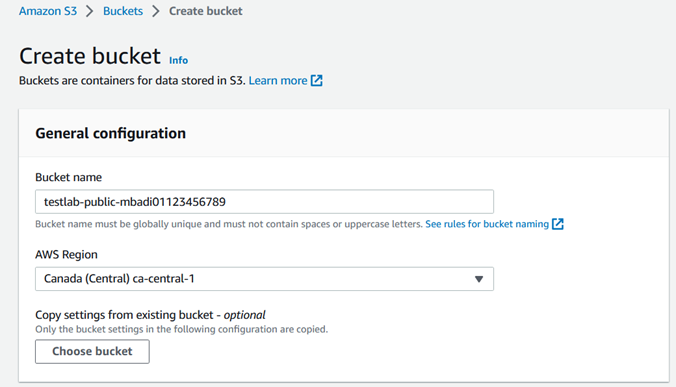Open the Info link next to Create bucket
The width and height of the screenshot is (676, 387).
point(178,60)
